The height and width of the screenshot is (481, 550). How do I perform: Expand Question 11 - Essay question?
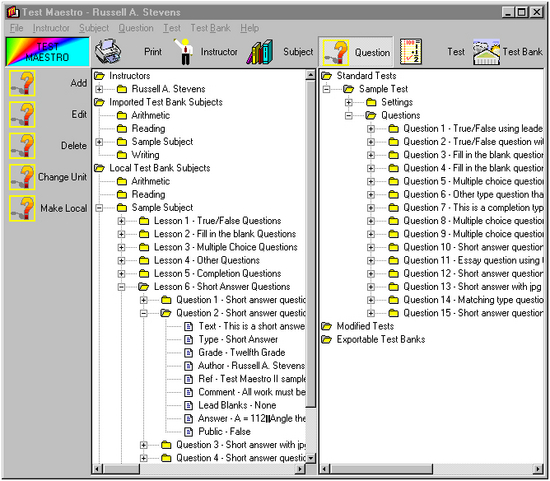click(x=371, y=261)
